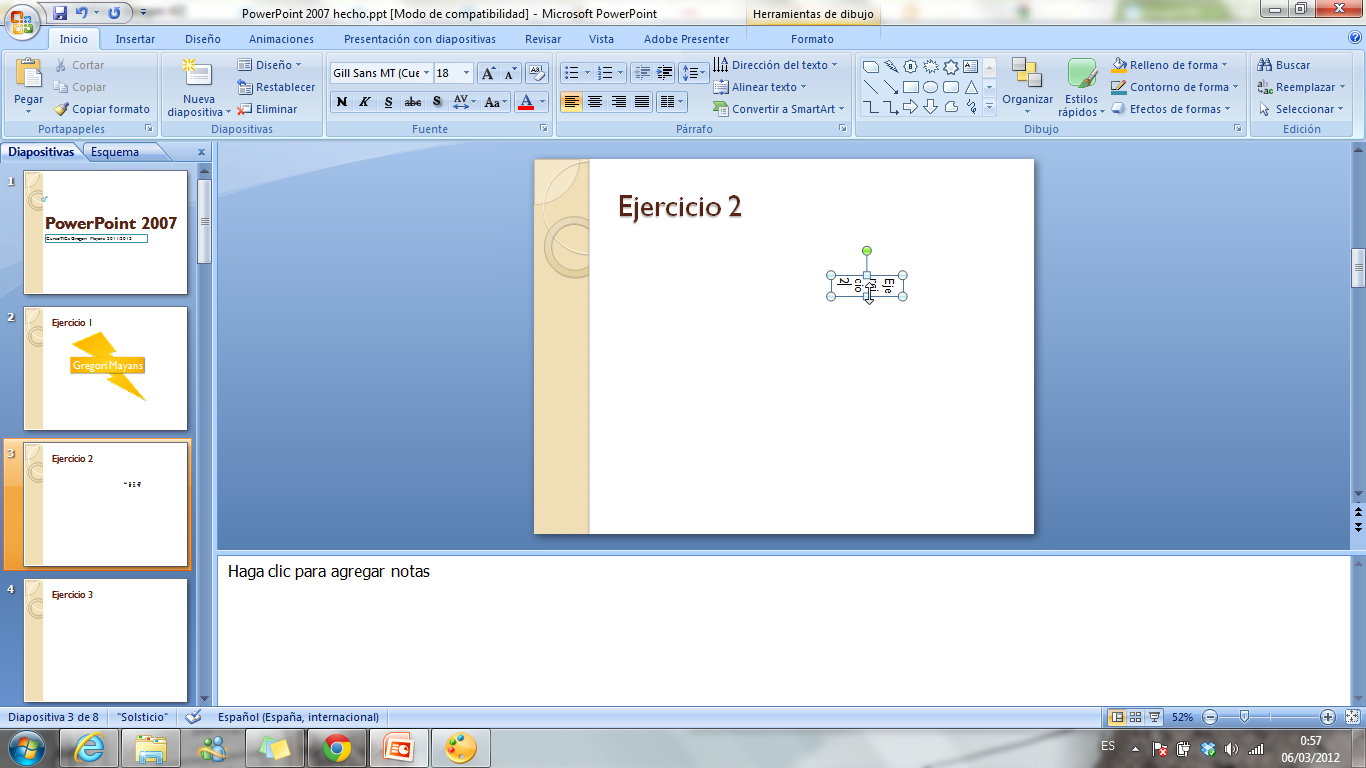Click Restablecer slide button
1366x768 pixels.
coord(276,87)
